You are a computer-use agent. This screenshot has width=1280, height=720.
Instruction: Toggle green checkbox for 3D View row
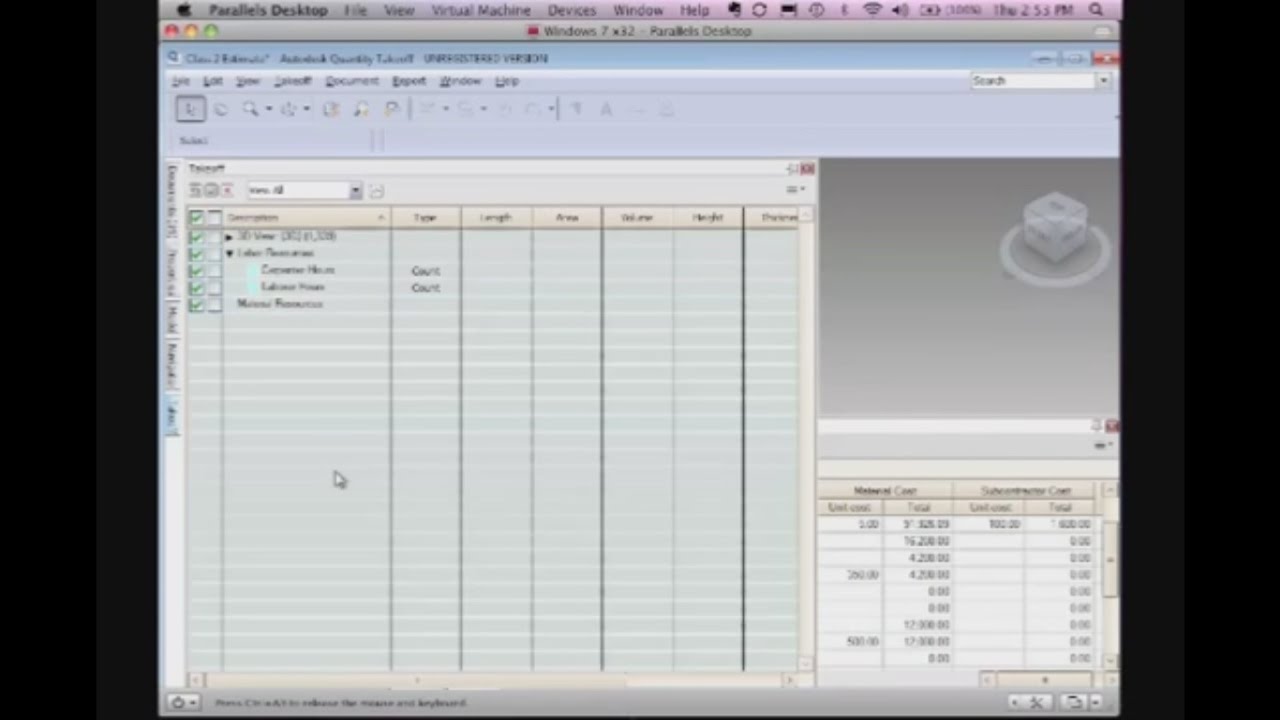coord(197,236)
